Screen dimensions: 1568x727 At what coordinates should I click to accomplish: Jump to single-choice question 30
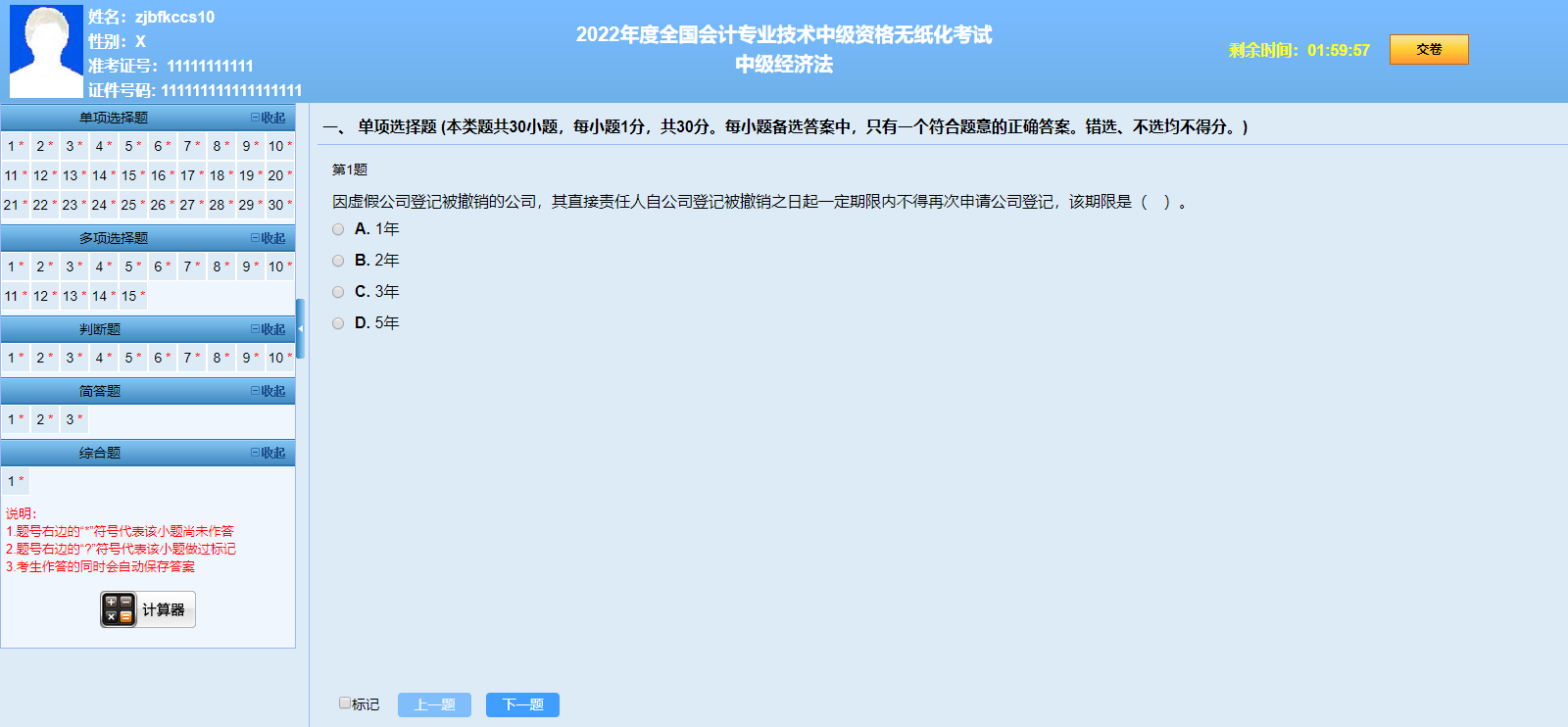coord(278,205)
